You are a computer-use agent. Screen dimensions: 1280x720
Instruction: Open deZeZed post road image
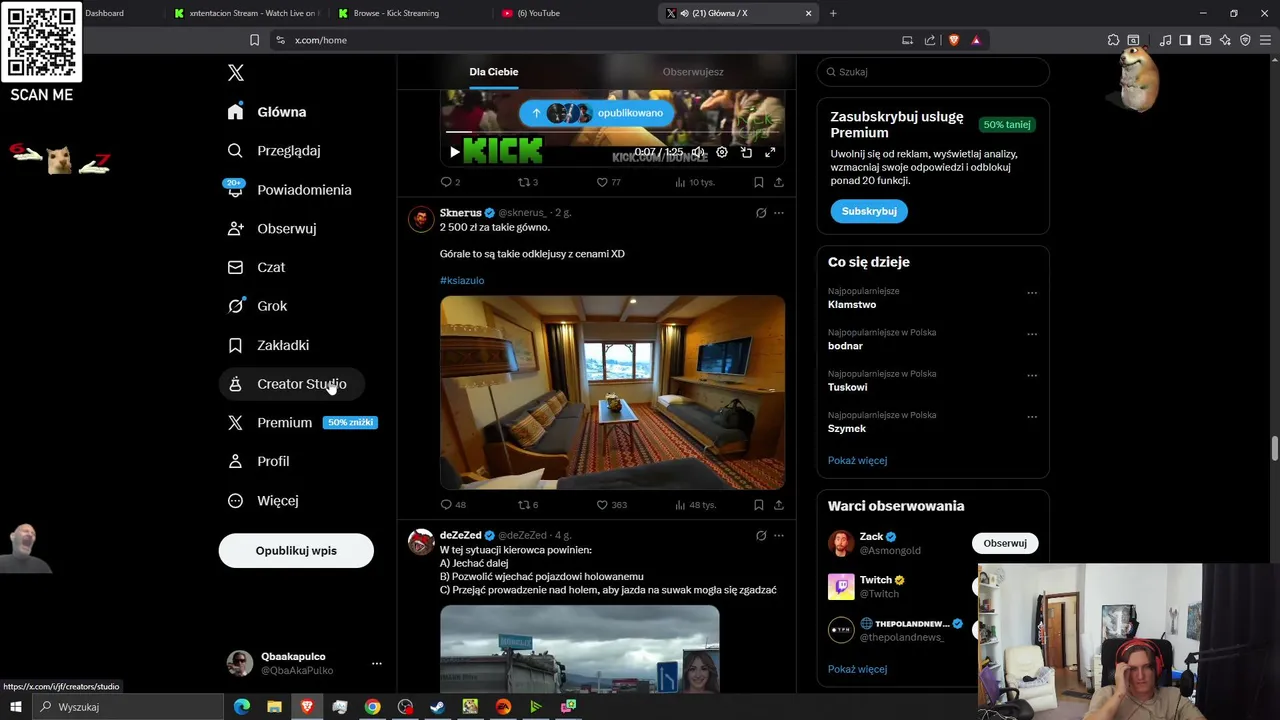click(x=580, y=649)
